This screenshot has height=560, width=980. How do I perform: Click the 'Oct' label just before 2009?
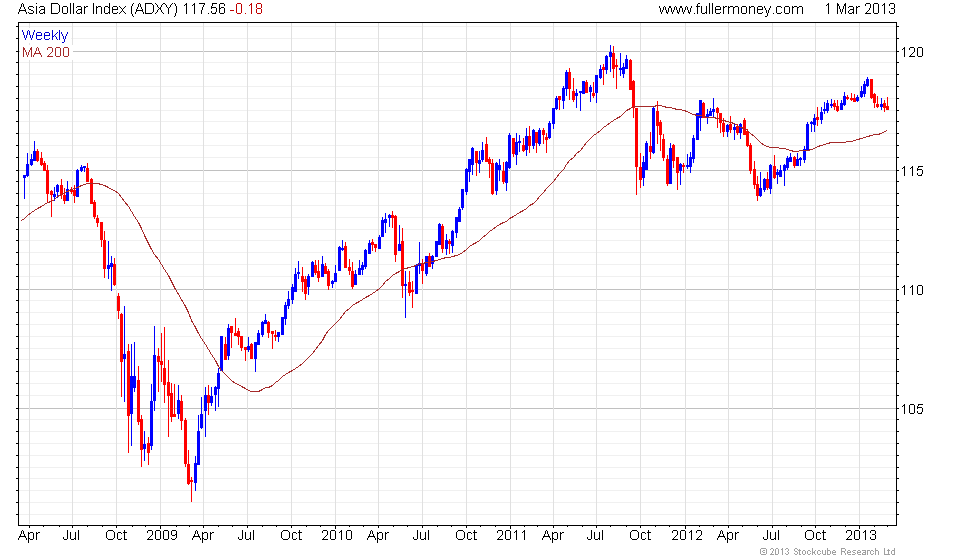[x=116, y=536]
